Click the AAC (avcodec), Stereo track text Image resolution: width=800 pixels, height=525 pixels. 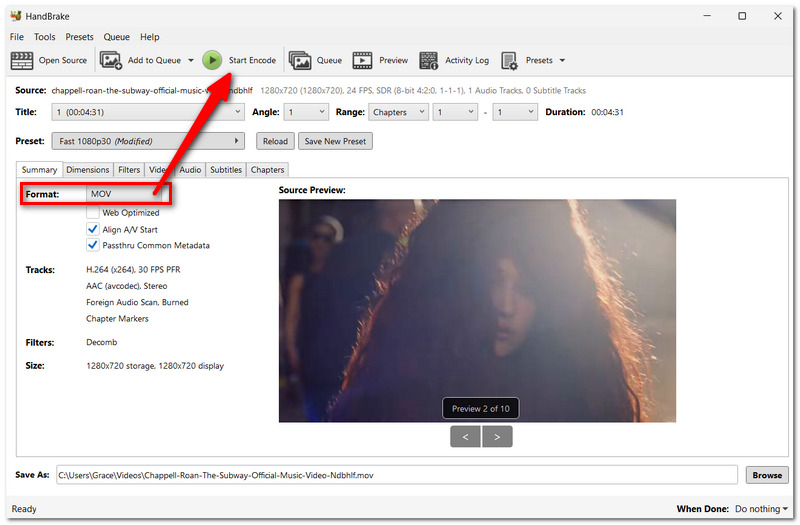coord(127,286)
